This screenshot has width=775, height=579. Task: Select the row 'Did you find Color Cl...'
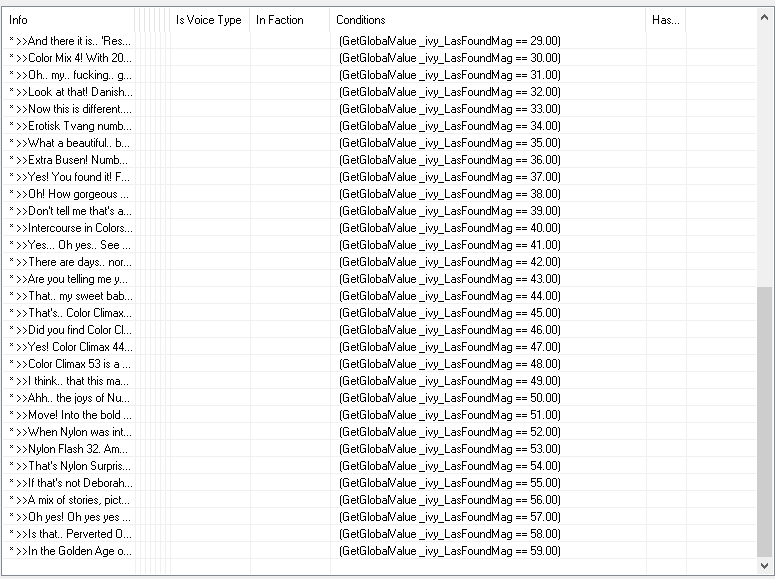(x=379, y=330)
